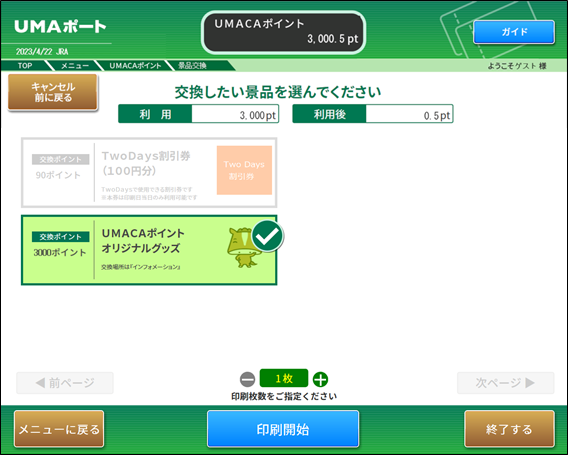
Task: Click the plus icon to increase print count
Action: (320, 380)
